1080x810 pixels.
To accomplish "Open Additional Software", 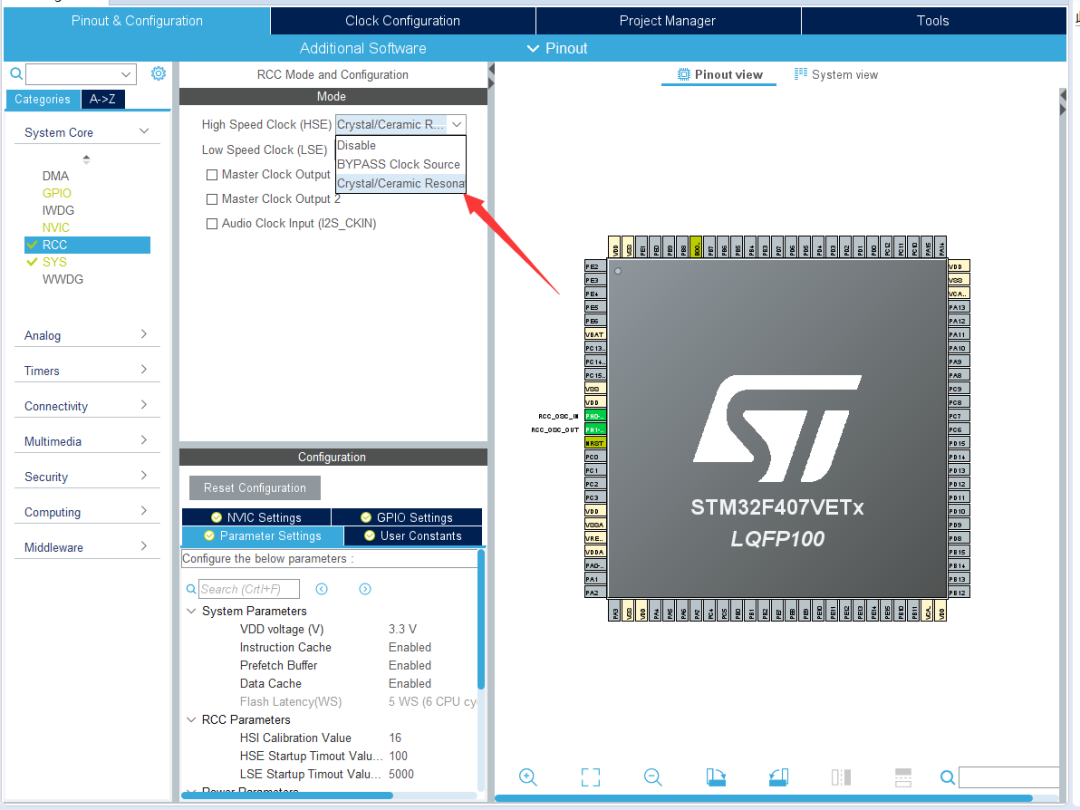I will tap(363, 48).
